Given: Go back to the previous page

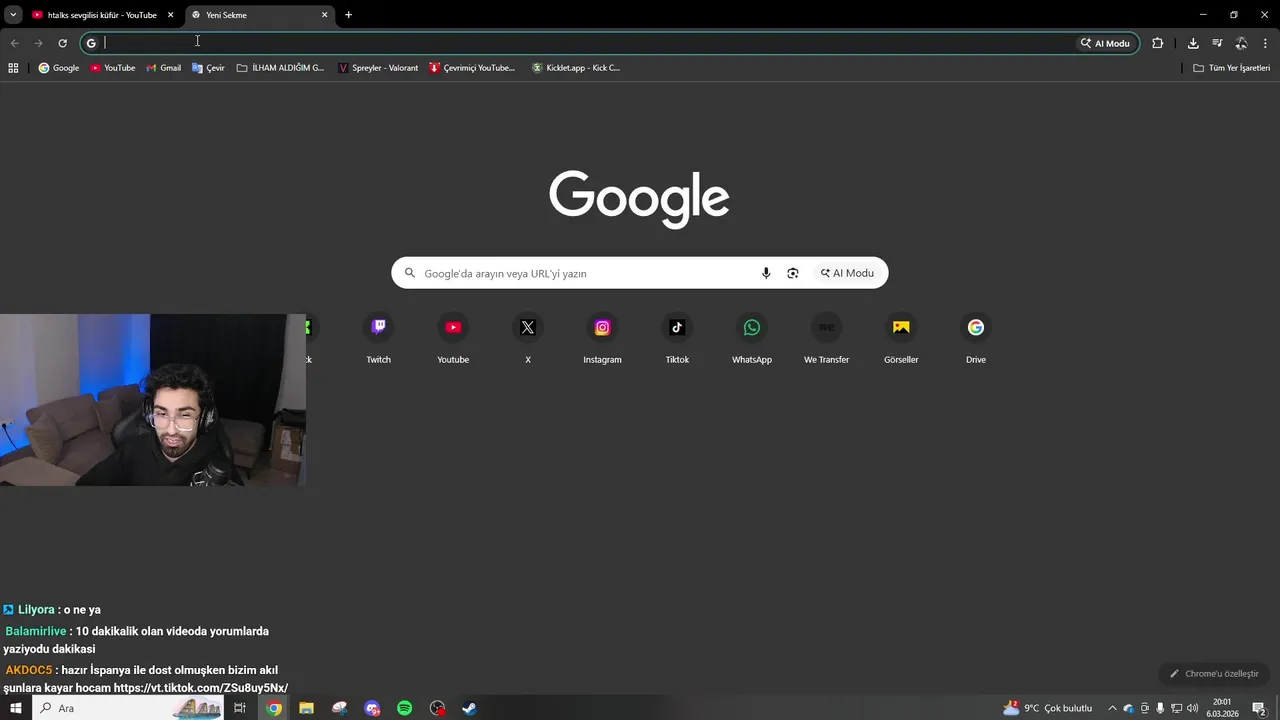Looking at the screenshot, I should tap(15, 43).
